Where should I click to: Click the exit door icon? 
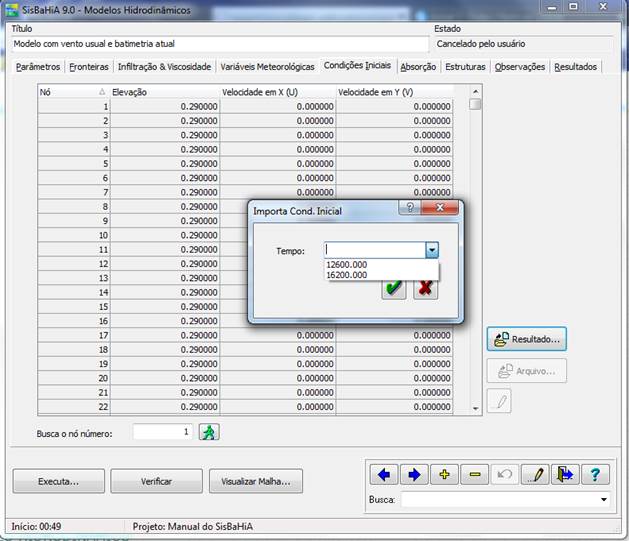(565, 474)
